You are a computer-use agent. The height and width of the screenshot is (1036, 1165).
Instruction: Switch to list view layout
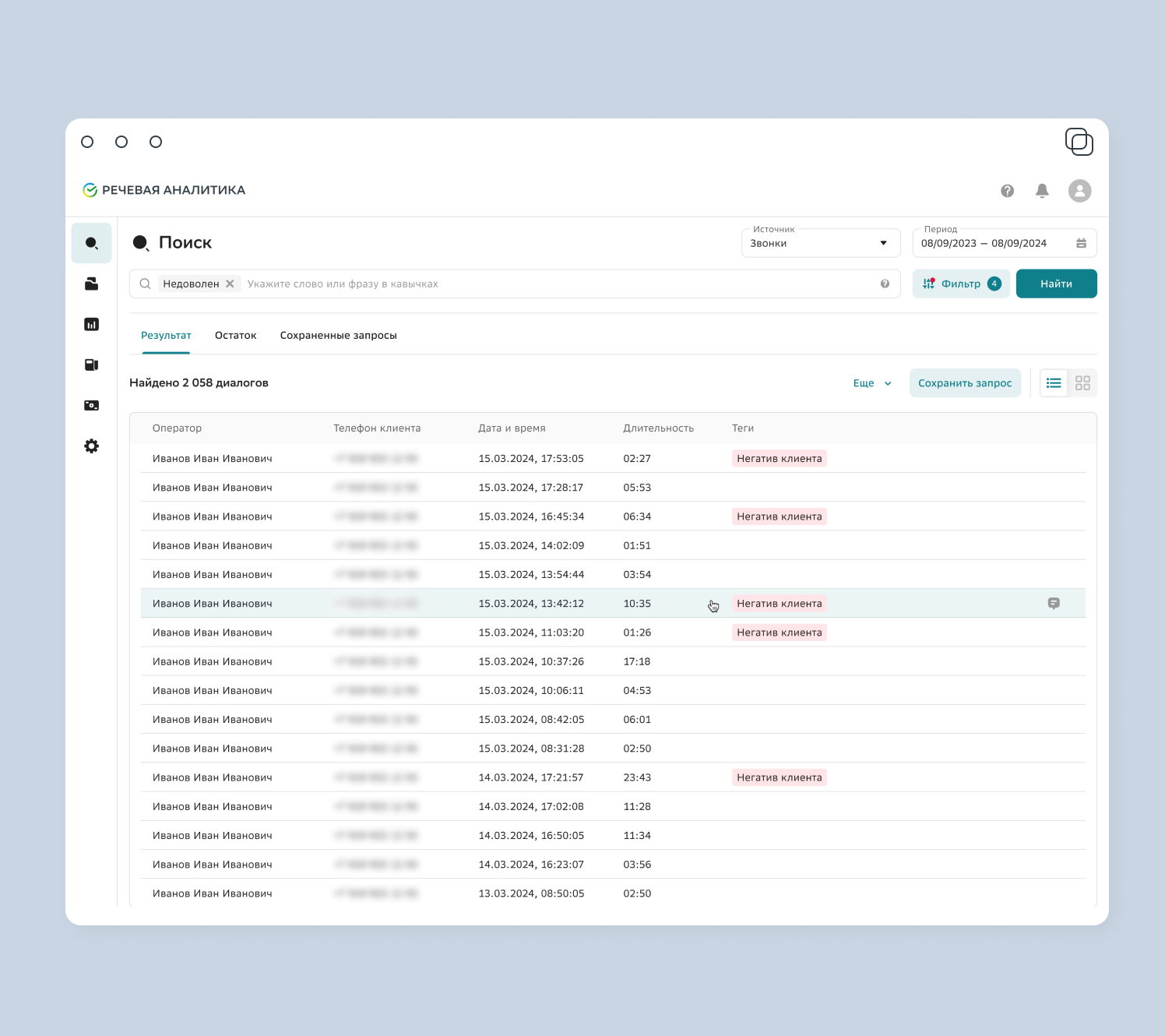1054,383
